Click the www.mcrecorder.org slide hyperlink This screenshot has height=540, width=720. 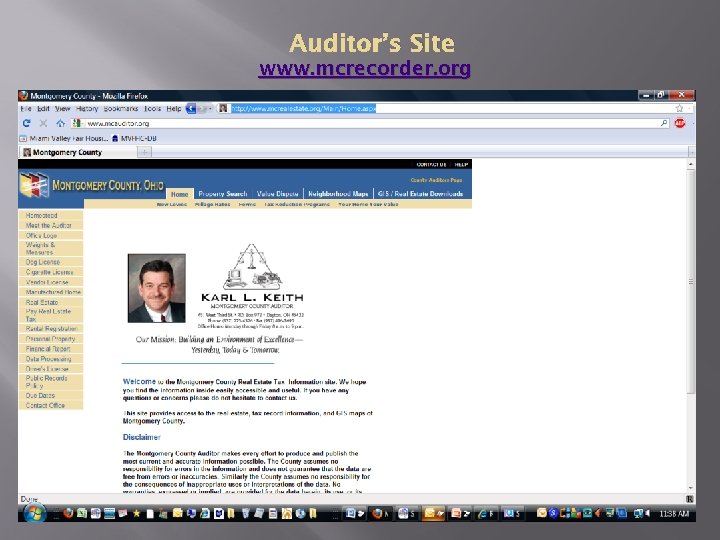coord(365,68)
